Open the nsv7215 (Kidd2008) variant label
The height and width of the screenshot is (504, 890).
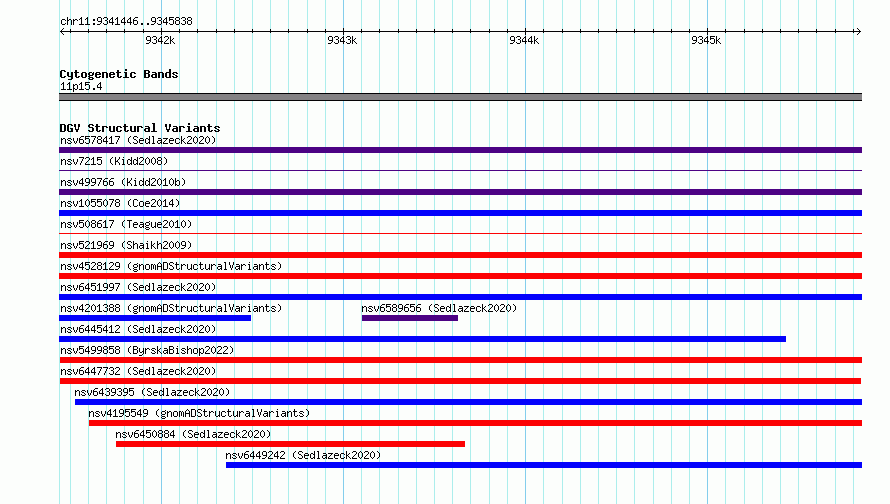(x=114, y=161)
